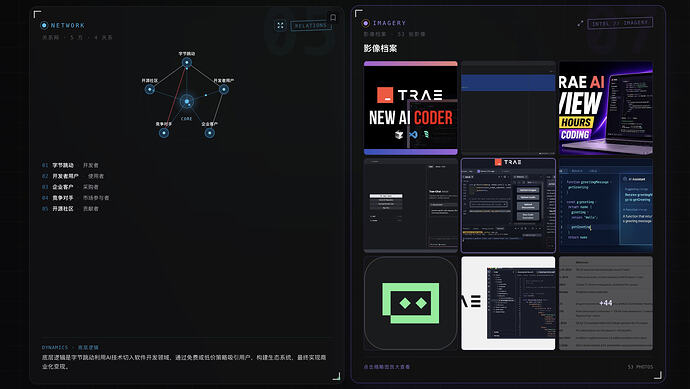Click the bottom-left hint link in Imagery panel
Screen dimensions: 690x389
pos(387,367)
